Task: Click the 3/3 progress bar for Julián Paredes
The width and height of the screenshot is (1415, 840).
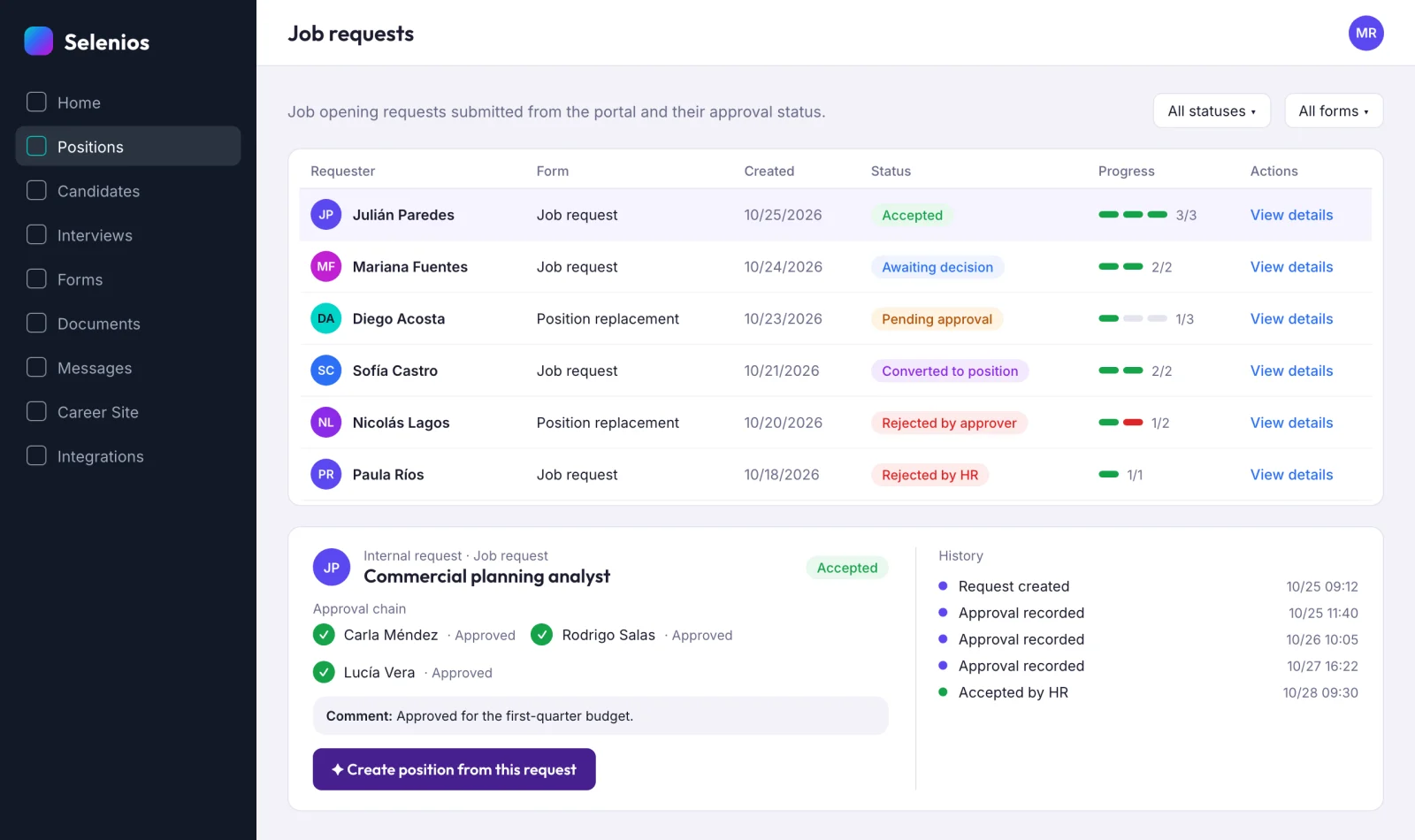Action: pyautogui.click(x=1133, y=215)
